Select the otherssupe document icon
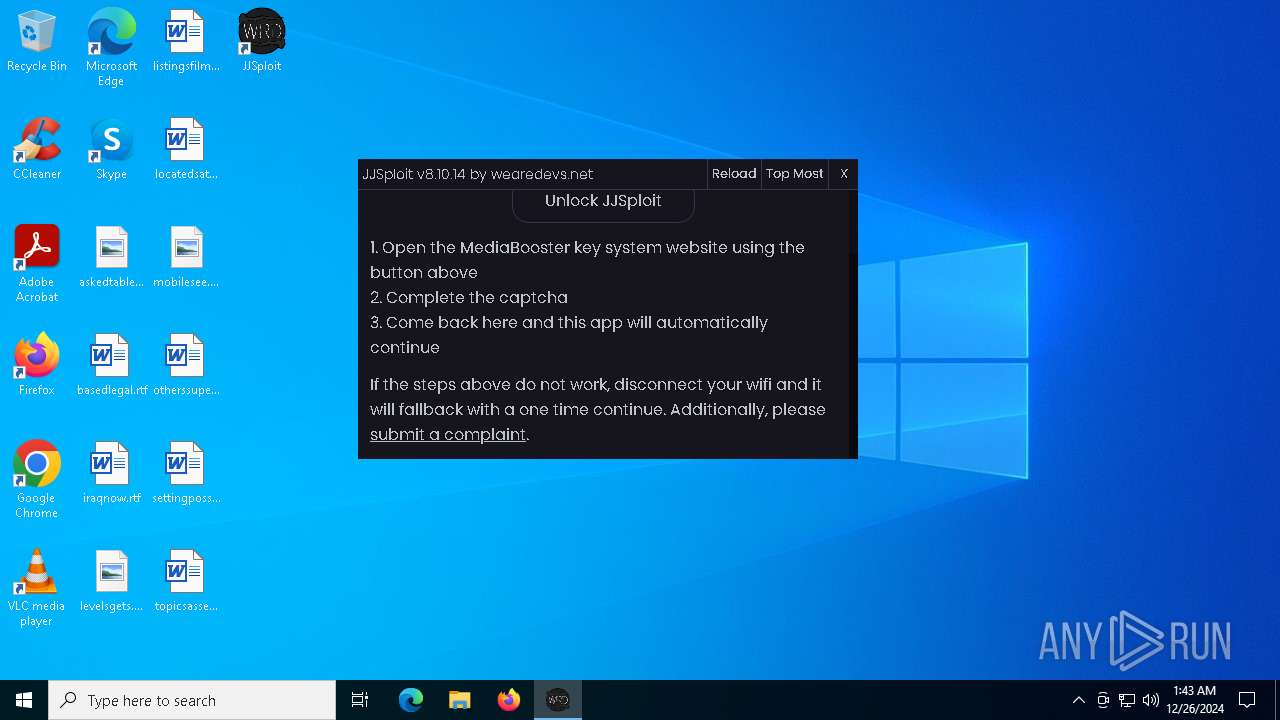The width and height of the screenshot is (1280, 720). coord(186,366)
